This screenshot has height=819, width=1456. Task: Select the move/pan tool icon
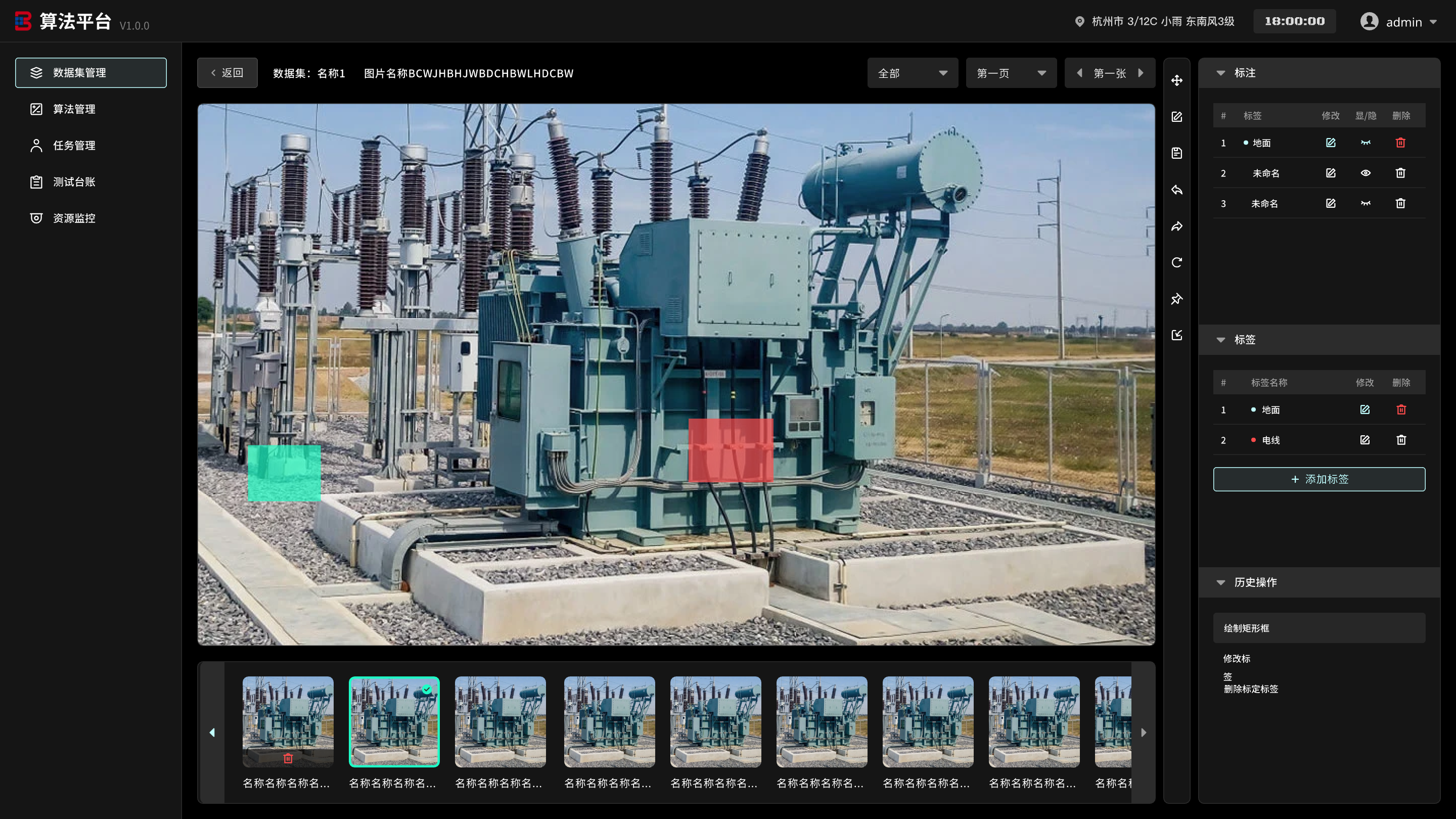1177,80
